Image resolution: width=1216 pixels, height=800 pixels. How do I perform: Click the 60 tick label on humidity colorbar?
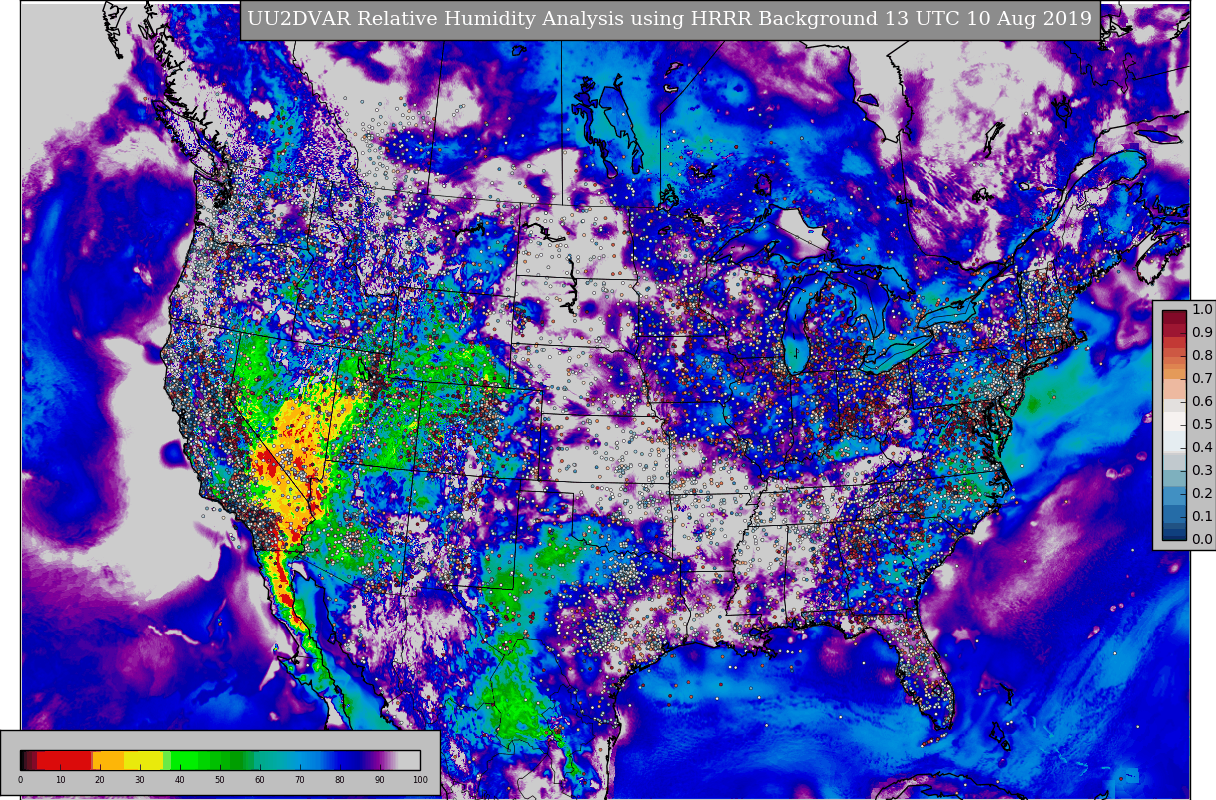pyautogui.click(x=260, y=780)
